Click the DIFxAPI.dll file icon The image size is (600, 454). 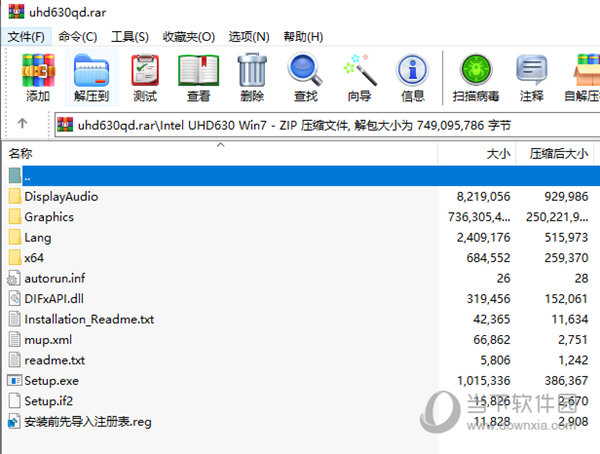(x=15, y=299)
